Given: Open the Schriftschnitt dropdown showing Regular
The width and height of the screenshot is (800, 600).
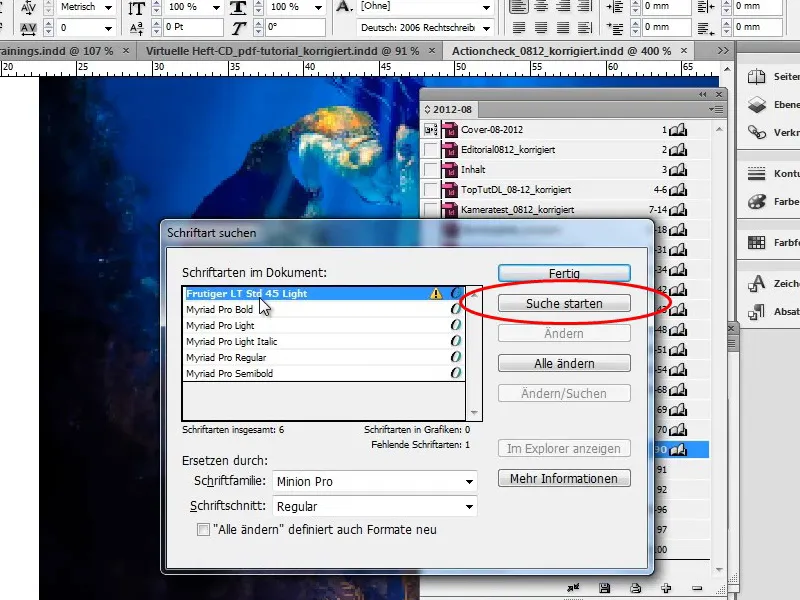Looking at the screenshot, I should tap(375, 507).
